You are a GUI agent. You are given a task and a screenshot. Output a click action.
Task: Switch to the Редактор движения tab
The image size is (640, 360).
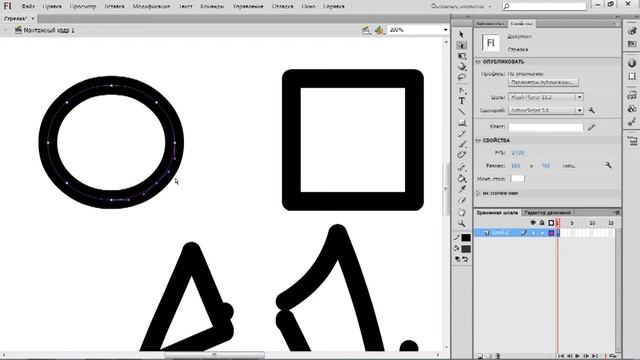(x=547, y=213)
